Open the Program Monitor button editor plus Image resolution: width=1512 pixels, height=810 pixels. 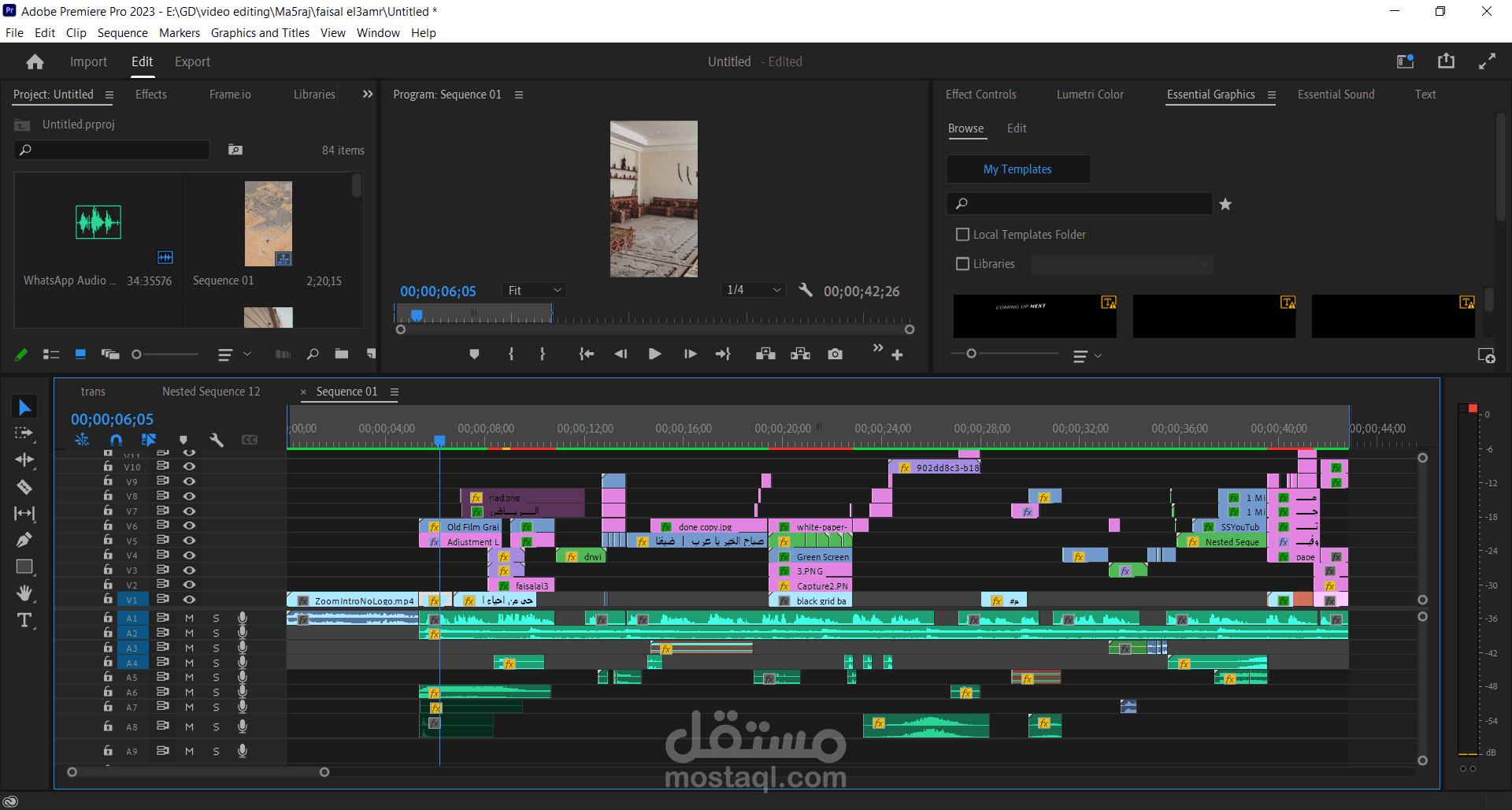pyautogui.click(x=897, y=355)
